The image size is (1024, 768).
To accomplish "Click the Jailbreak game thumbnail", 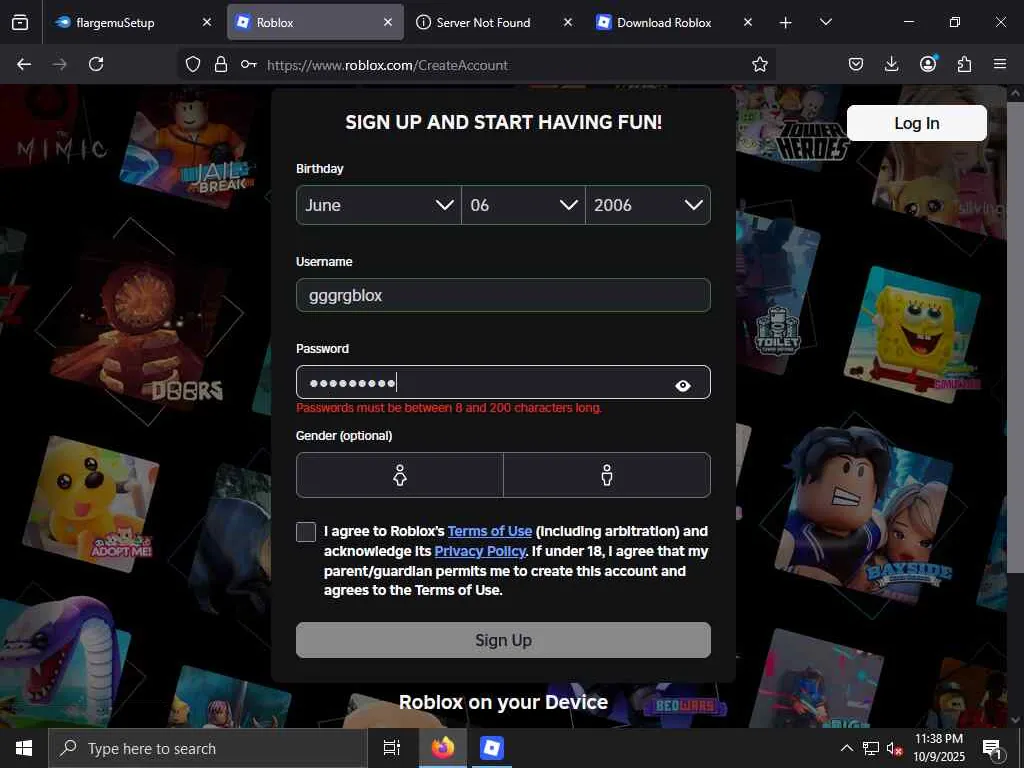I will click(189, 149).
